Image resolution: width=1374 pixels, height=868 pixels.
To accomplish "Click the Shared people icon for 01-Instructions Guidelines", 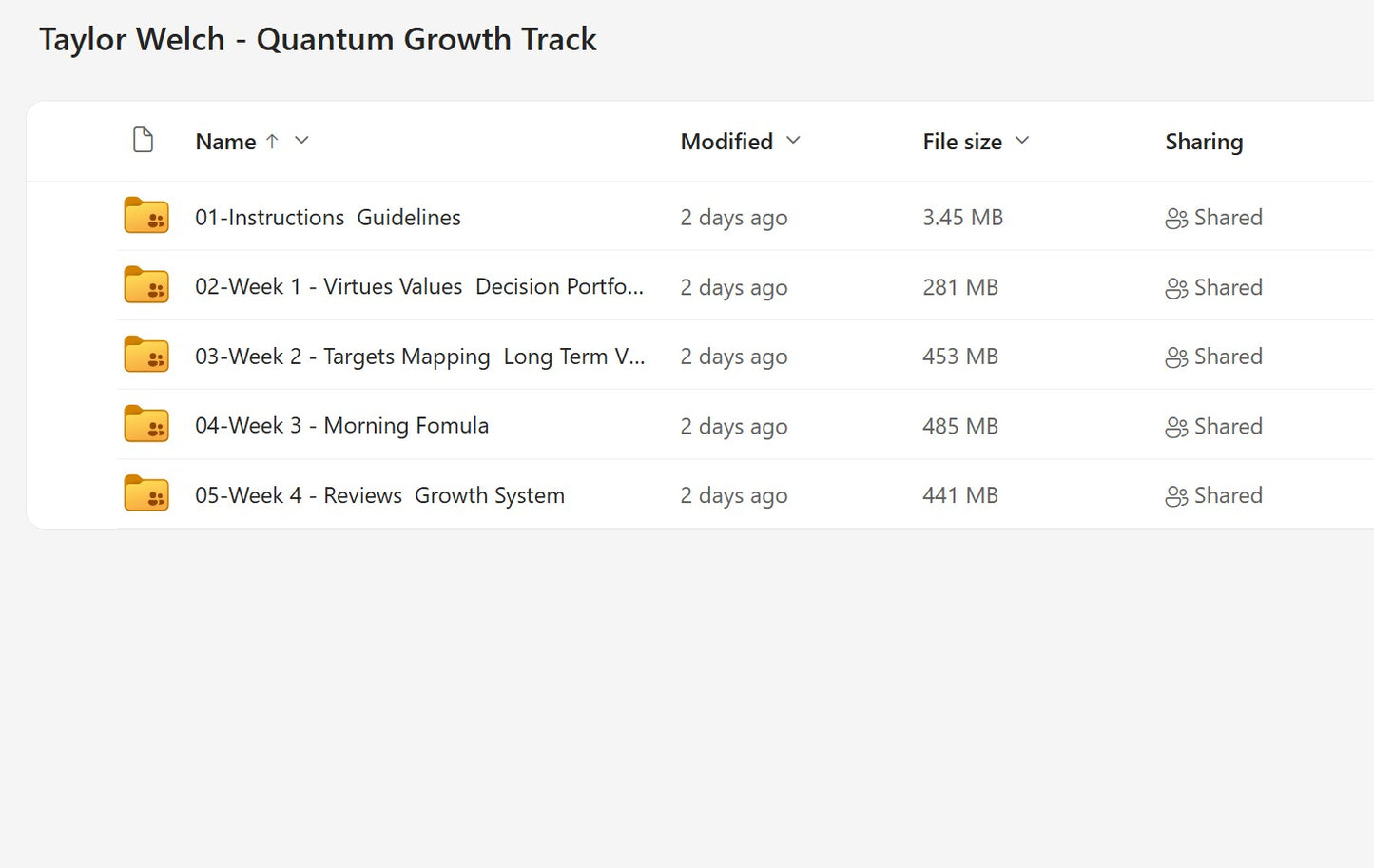I will 1176,217.
